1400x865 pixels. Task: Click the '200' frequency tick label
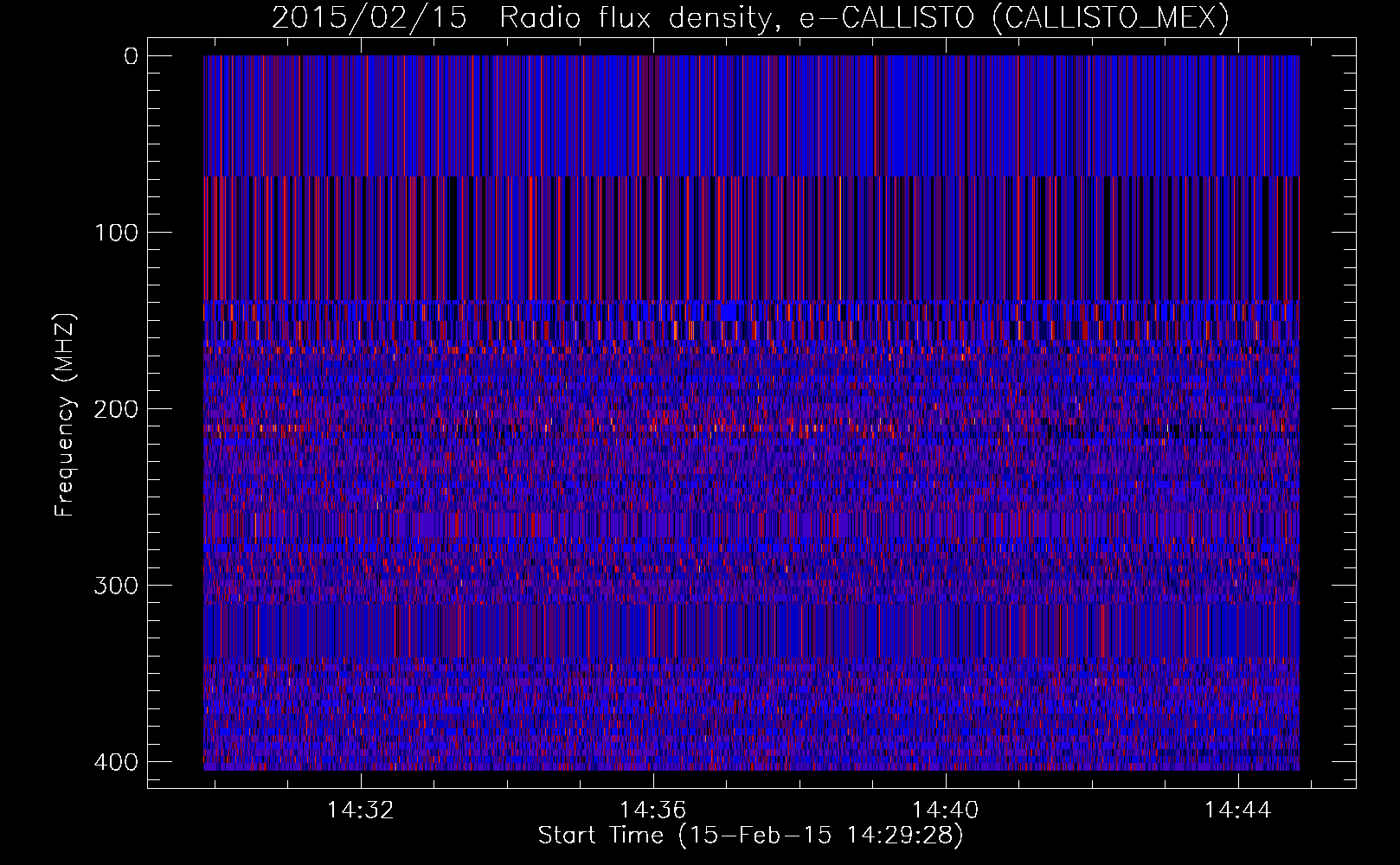tap(115, 409)
